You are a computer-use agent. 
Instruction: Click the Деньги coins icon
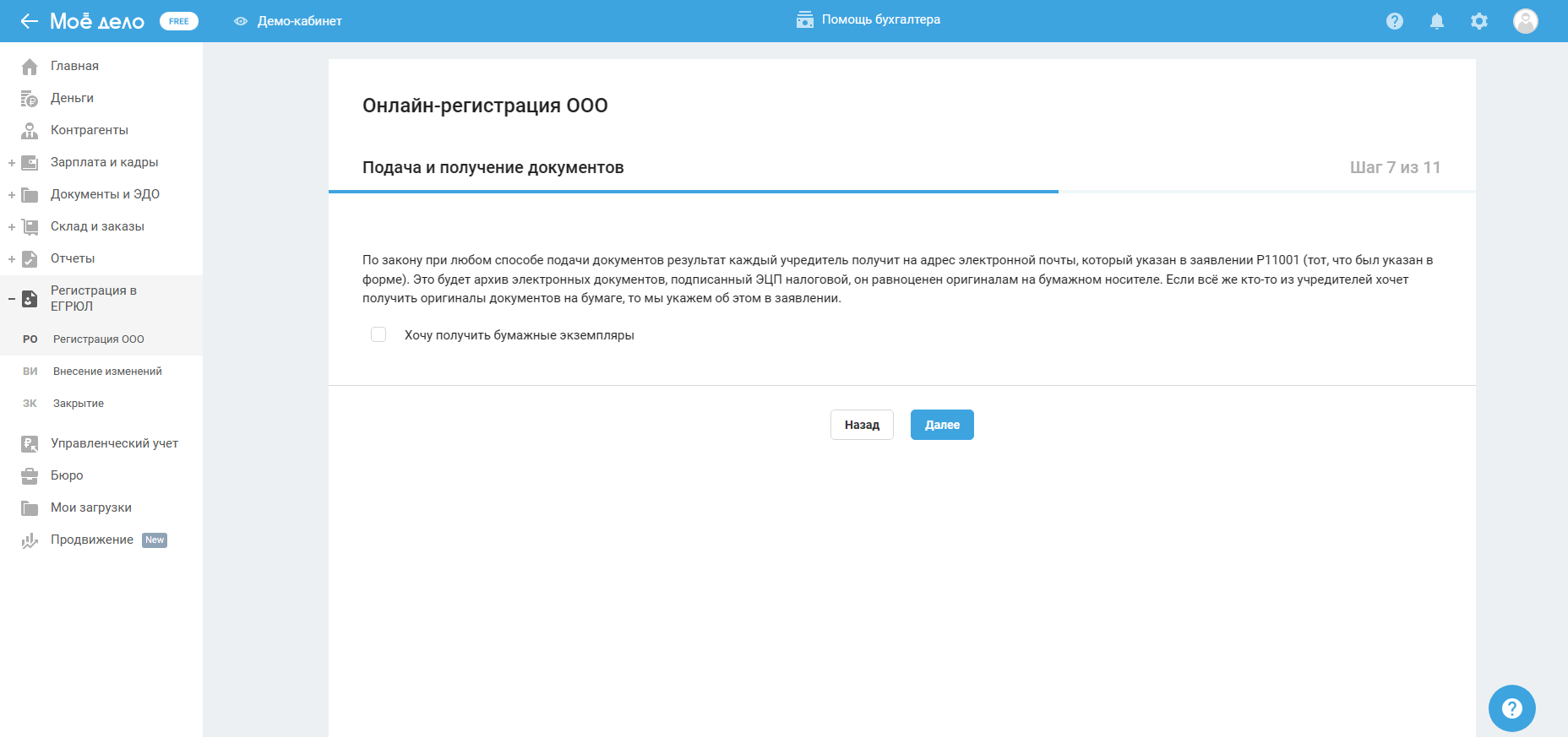click(30, 99)
